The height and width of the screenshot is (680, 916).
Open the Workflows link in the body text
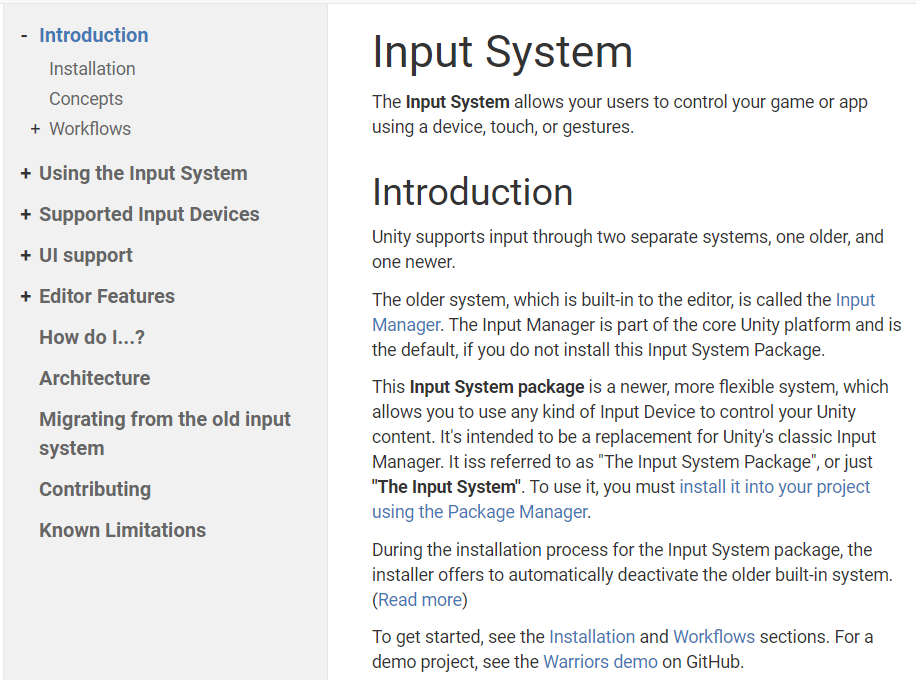[714, 637]
